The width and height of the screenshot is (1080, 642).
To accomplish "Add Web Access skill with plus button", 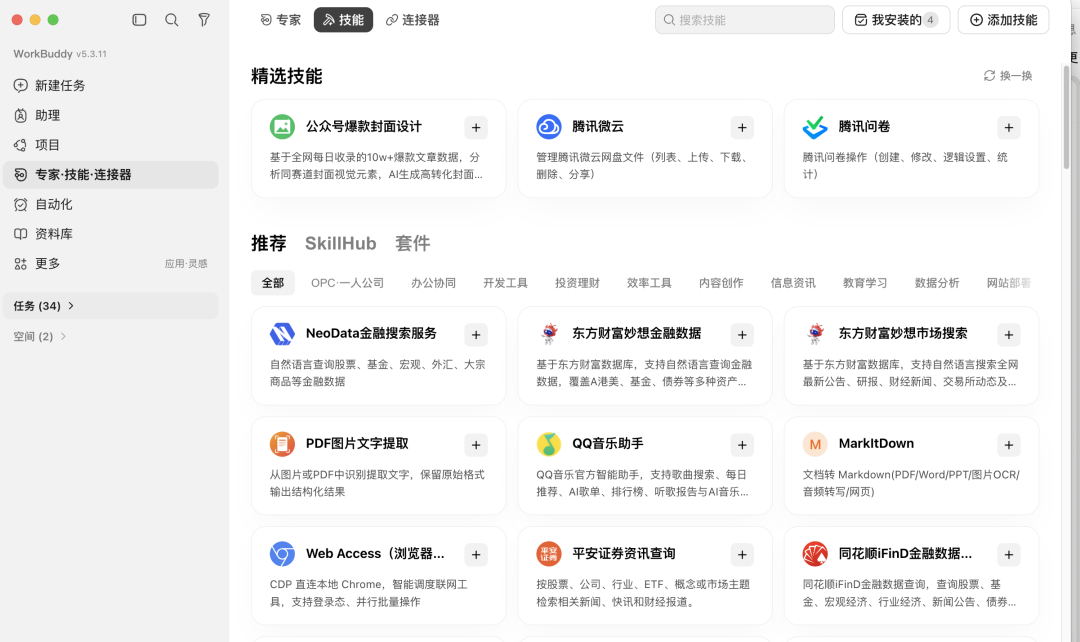I will tap(476, 555).
